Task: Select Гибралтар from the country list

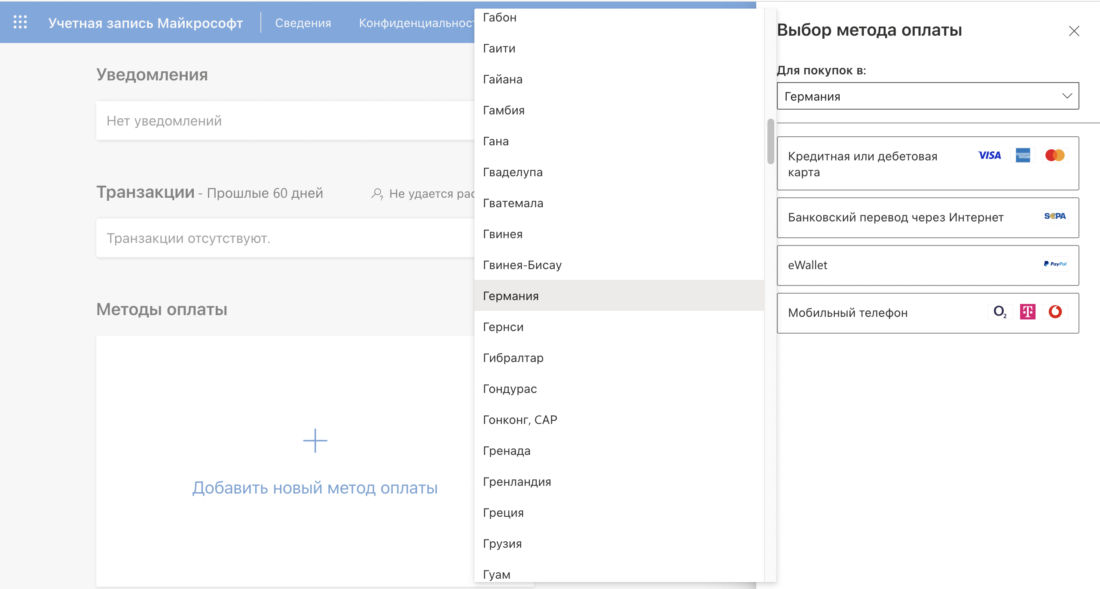Action: pyautogui.click(x=515, y=358)
